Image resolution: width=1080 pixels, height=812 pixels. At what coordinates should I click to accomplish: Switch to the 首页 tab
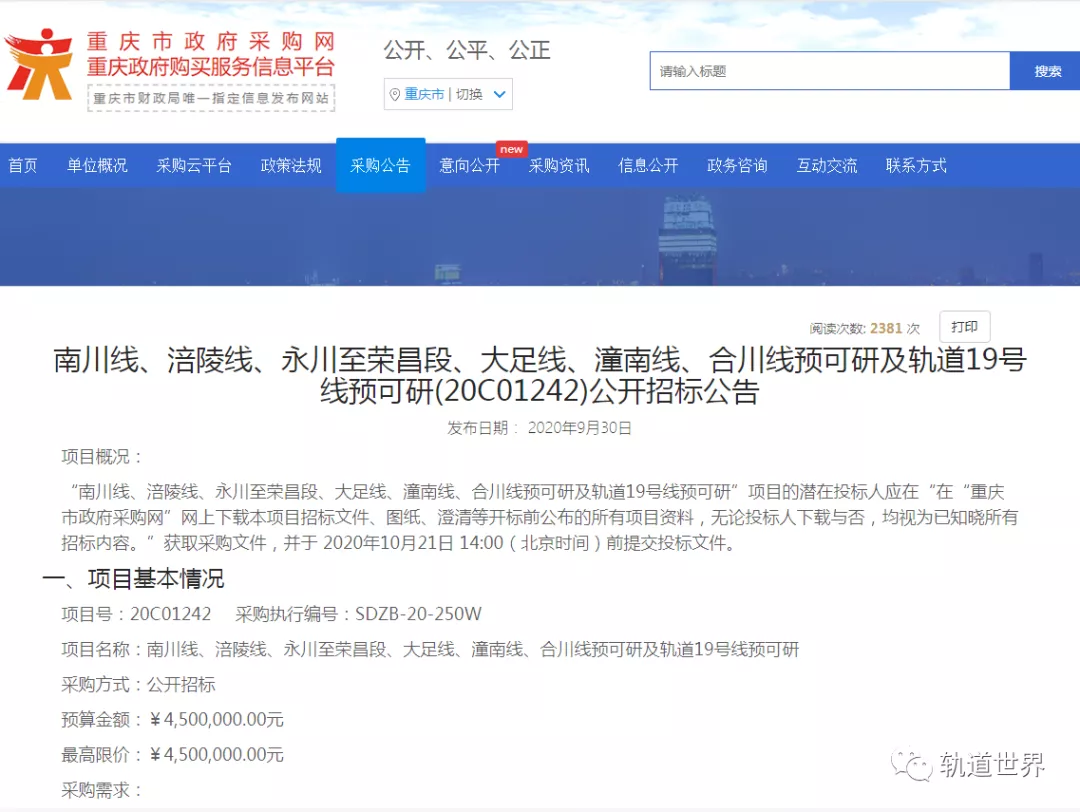(x=24, y=165)
